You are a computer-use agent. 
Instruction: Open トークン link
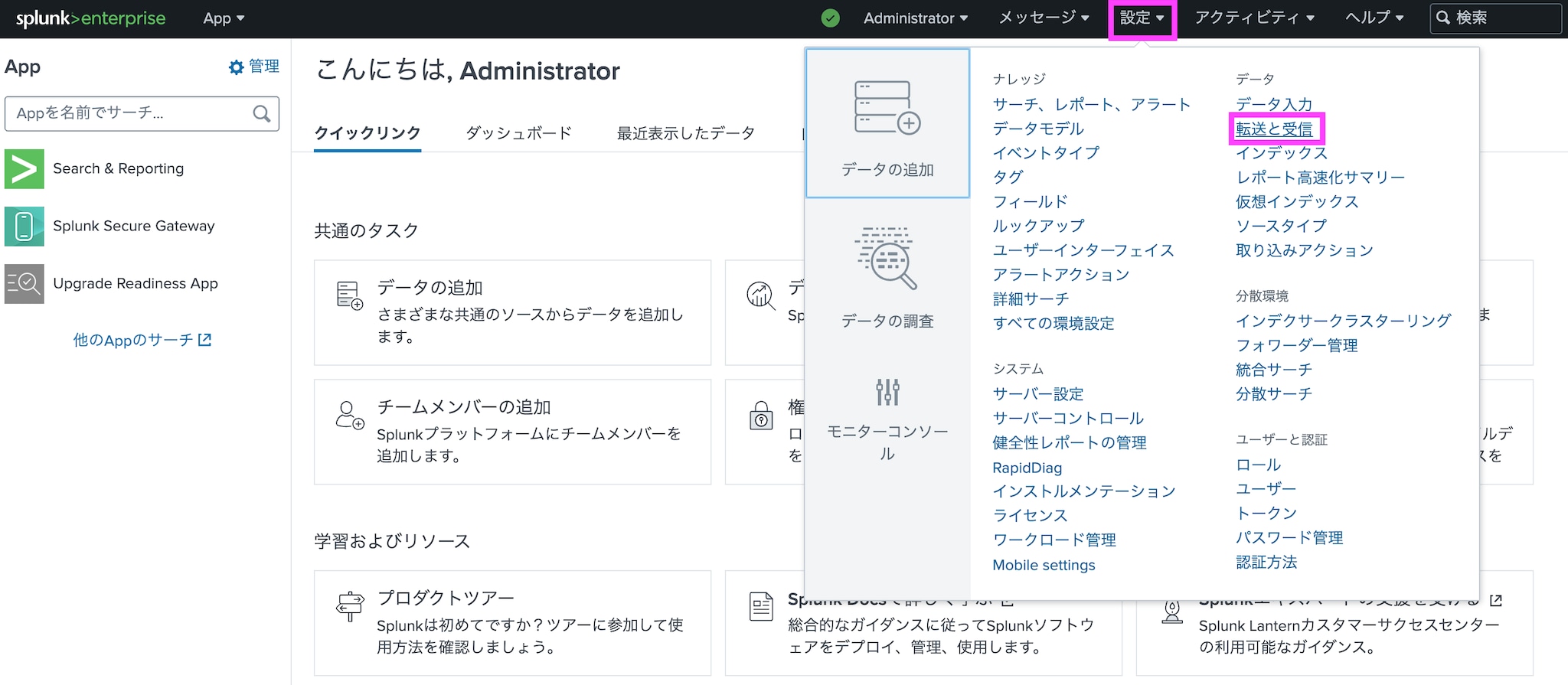pos(1266,514)
